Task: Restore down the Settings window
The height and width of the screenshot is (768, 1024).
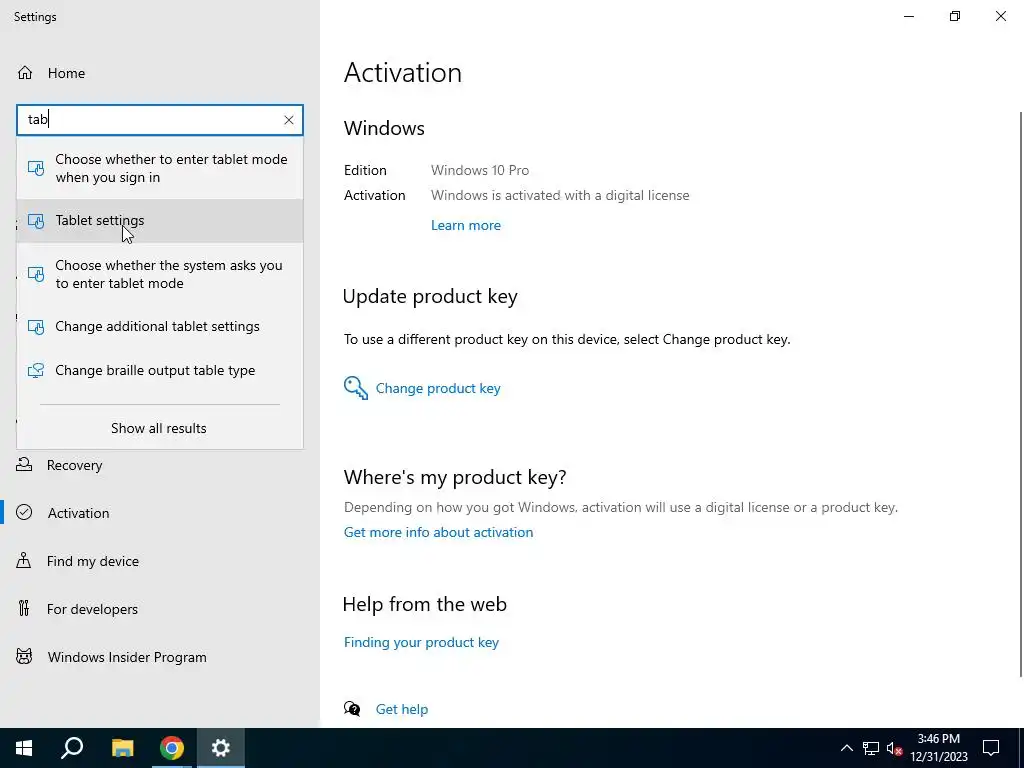Action: point(955,16)
